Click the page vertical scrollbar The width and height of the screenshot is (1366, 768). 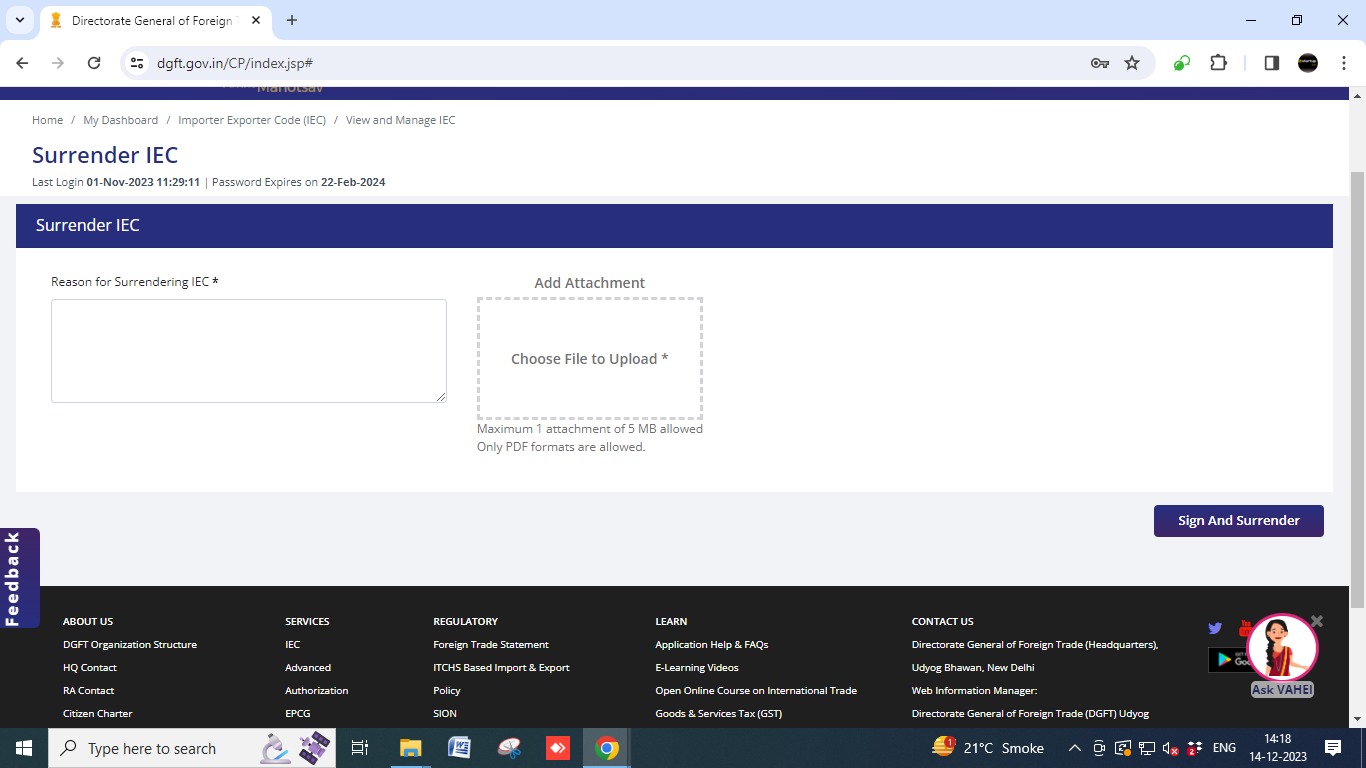pyautogui.click(x=1357, y=390)
